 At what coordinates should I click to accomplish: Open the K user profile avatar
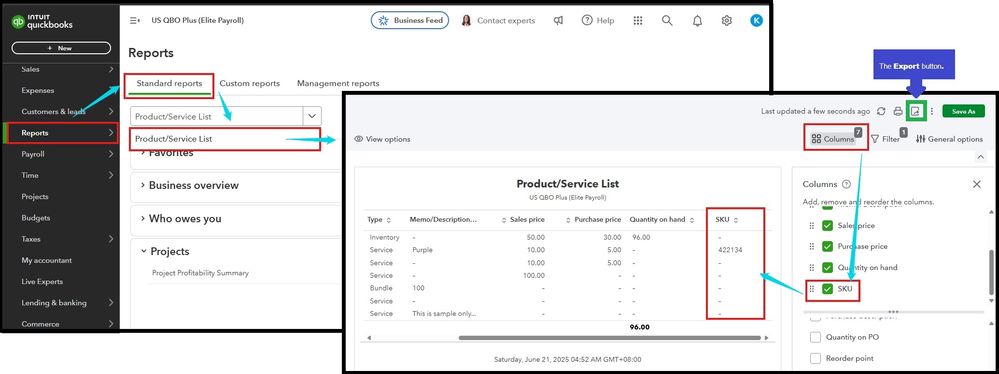coord(756,20)
